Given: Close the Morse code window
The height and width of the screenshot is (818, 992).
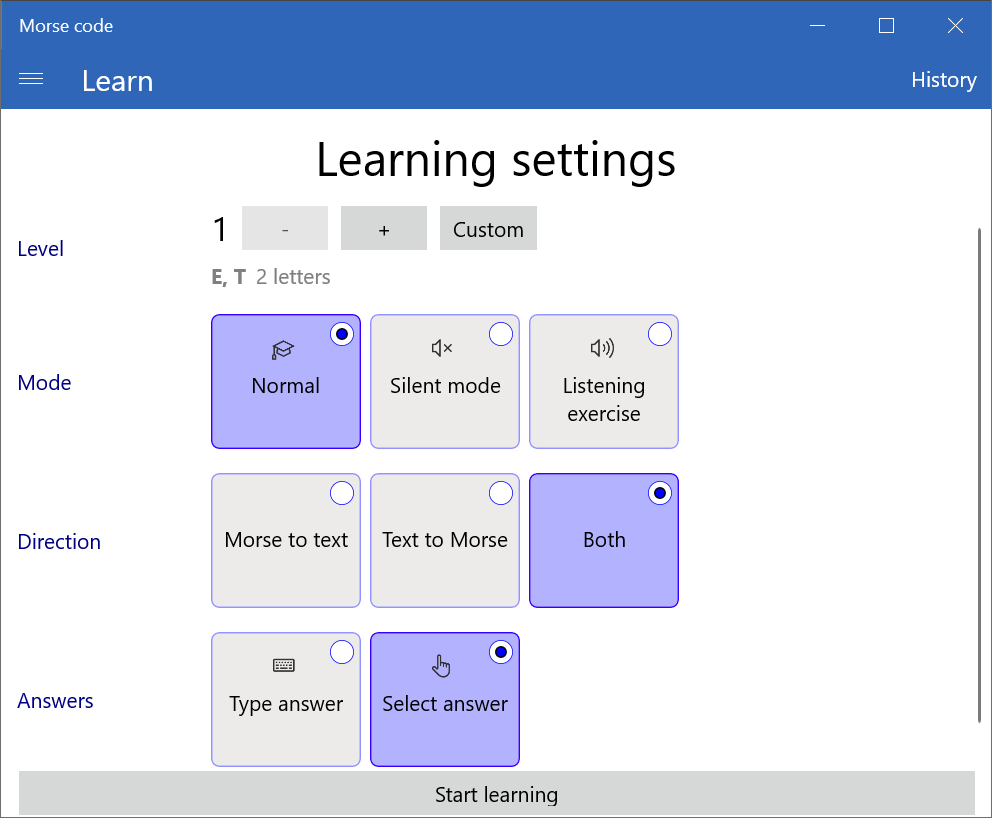Looking at the screenshot, I should click(955, 26).
